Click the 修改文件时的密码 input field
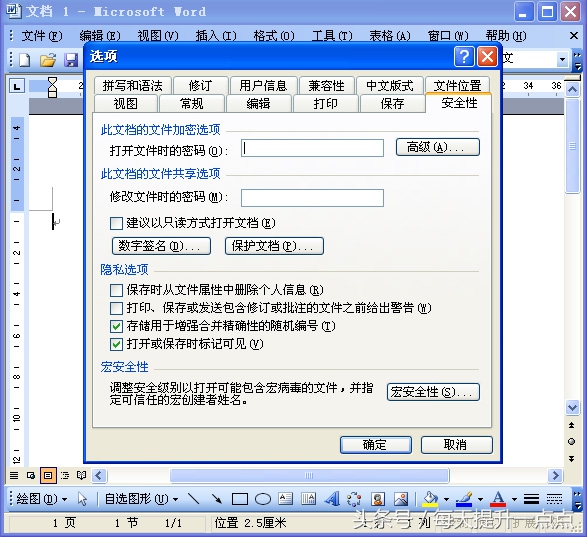Screen dimensions: 587x537 tap(312, 198)
